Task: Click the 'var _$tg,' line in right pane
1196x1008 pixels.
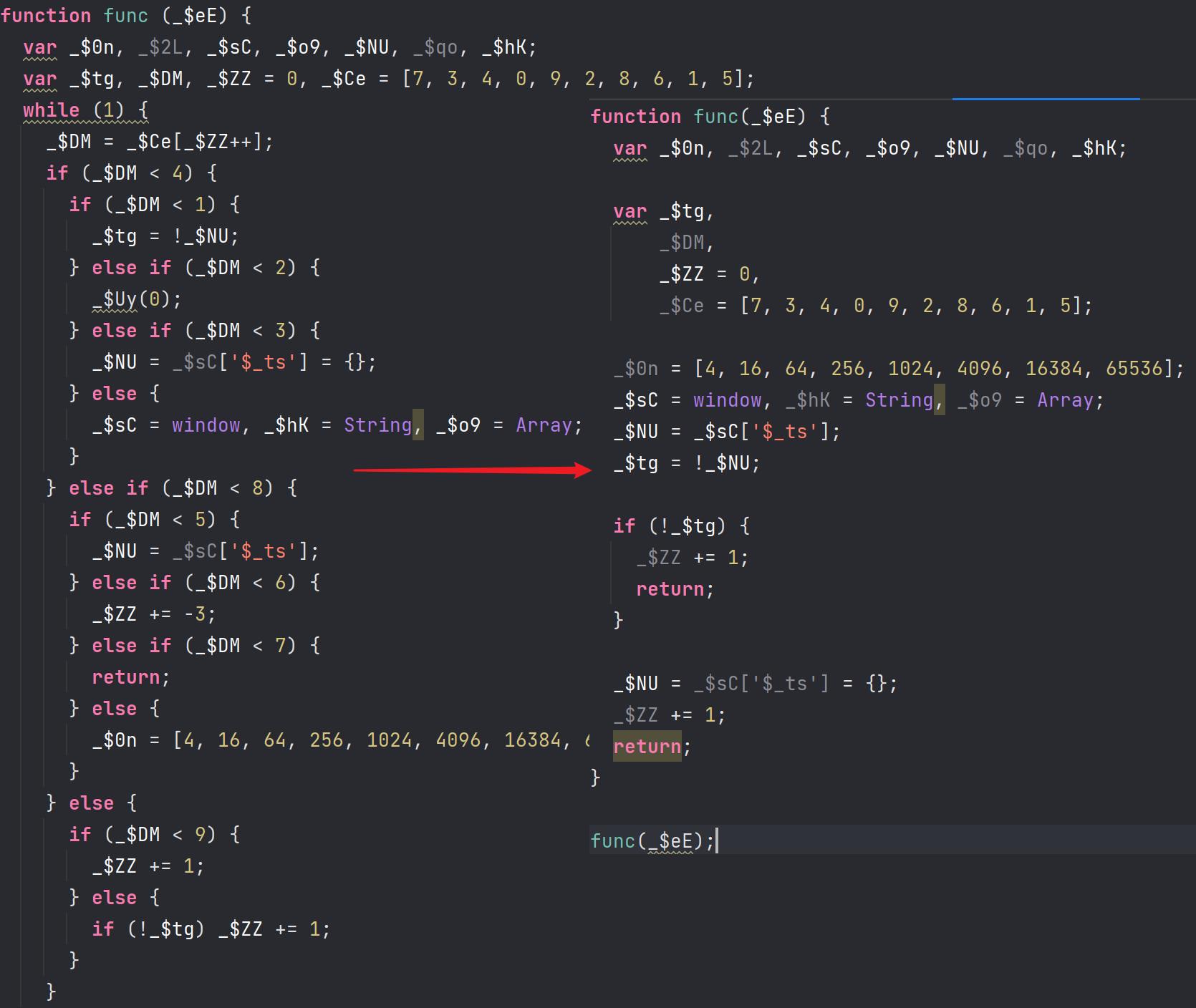Action: [x=664, y=211]
